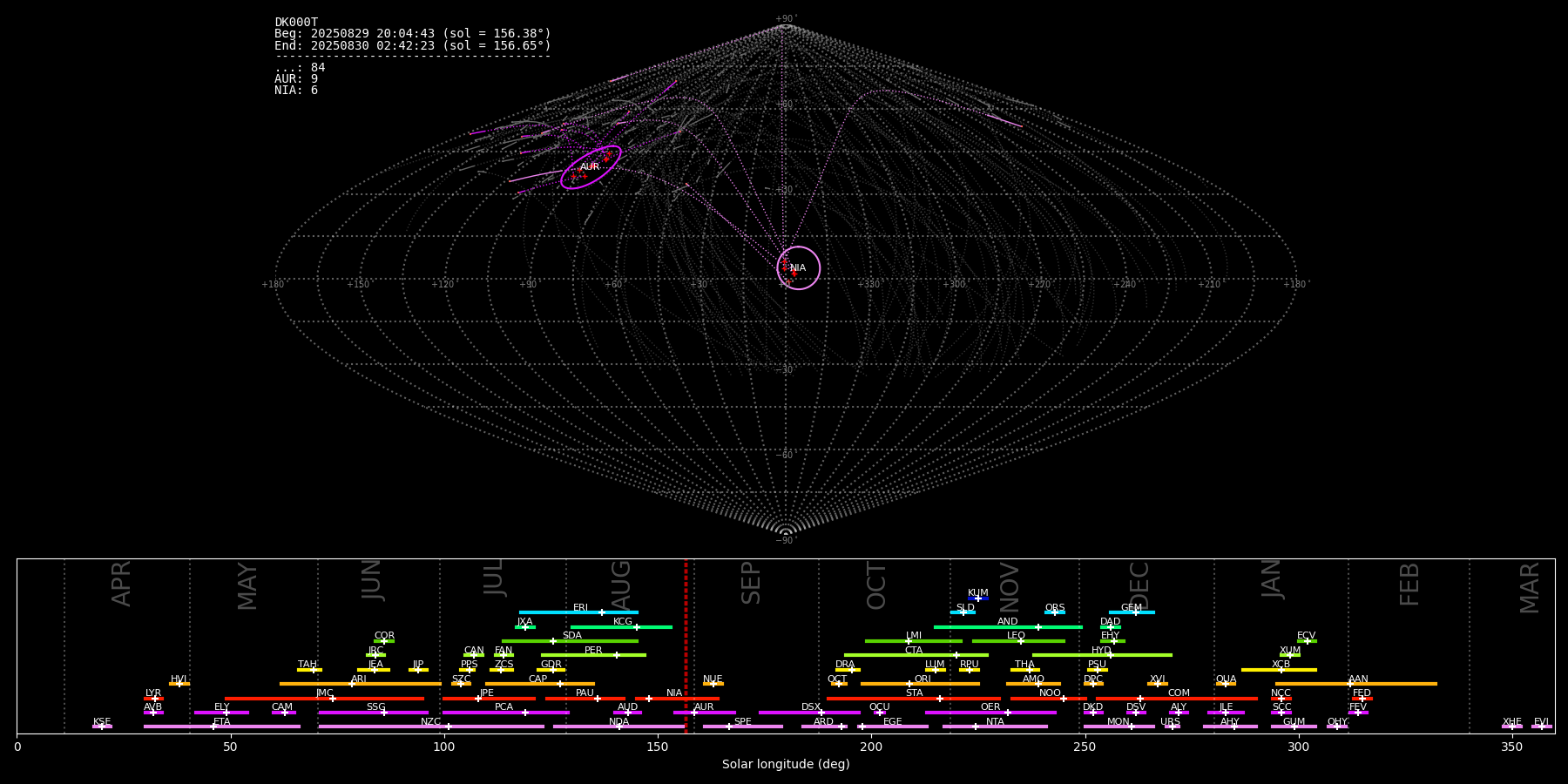The height and width of the screenshot is (784, 1568).
Task: Click the -60 latitude label on sky map
Action: click(x=785, y=456)
